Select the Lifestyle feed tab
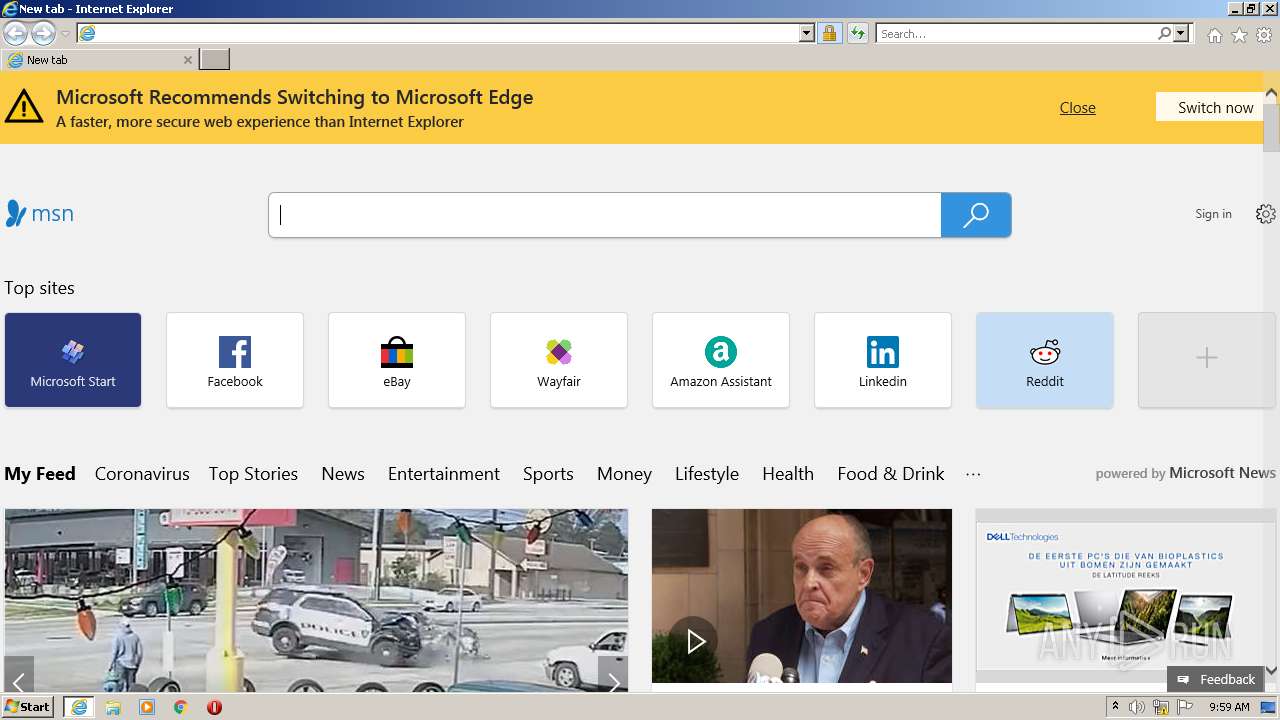 [x=707, y=474]
